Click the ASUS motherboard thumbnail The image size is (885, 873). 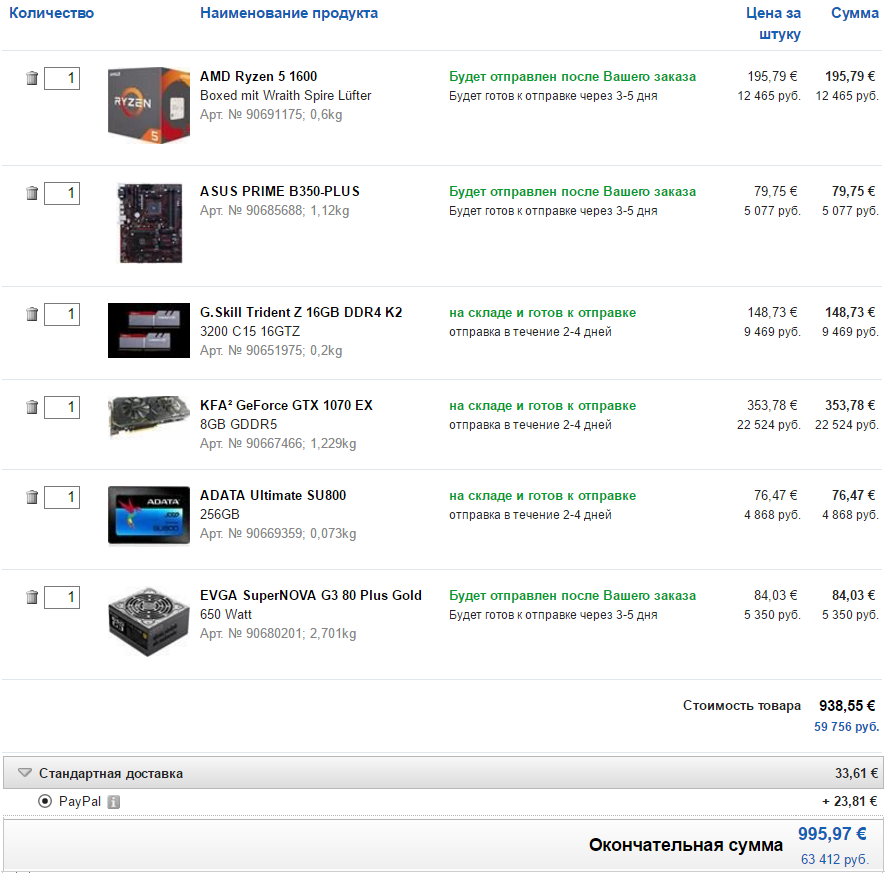tap(150, 223)
